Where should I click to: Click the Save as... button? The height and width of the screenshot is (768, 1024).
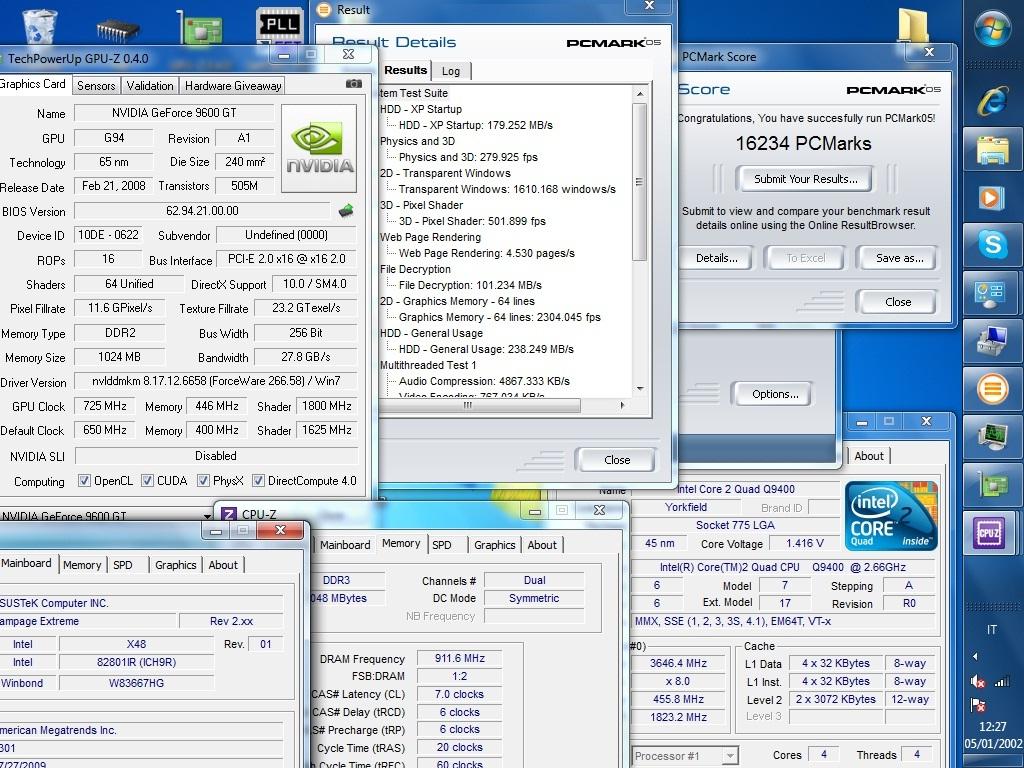click(x=899, y=258)
